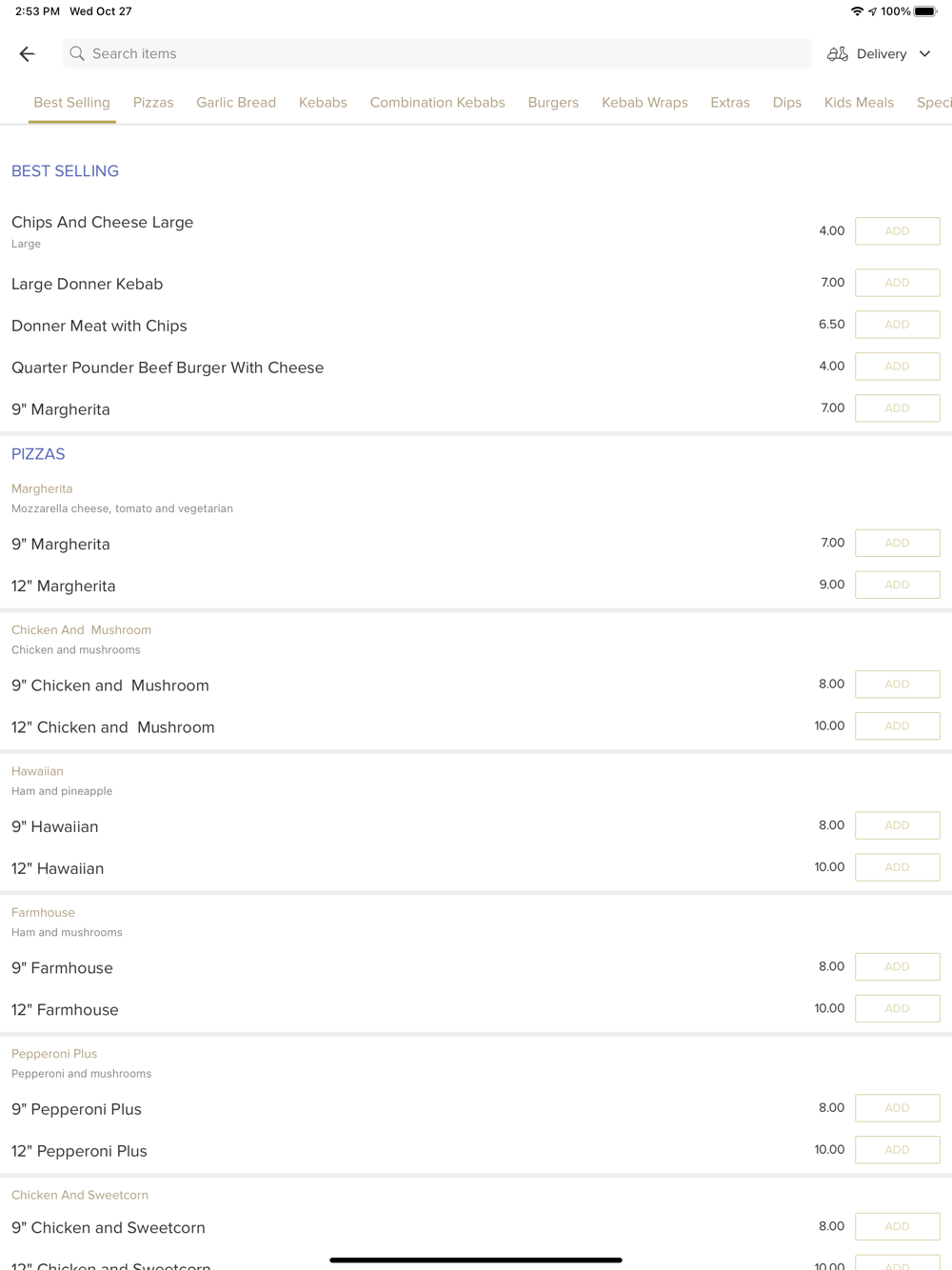
Task: Add the 12" Farmhouse pizza
Action: [x=898, y=1008]
